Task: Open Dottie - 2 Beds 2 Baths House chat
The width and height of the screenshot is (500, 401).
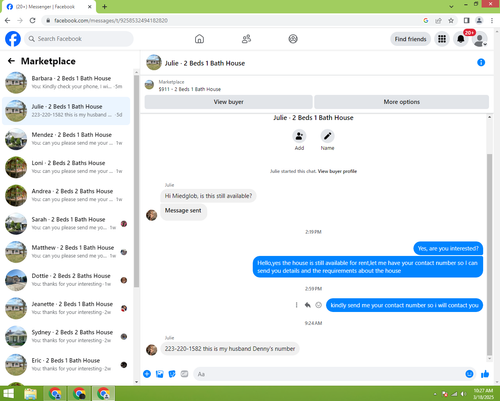Action: [66, 280]
